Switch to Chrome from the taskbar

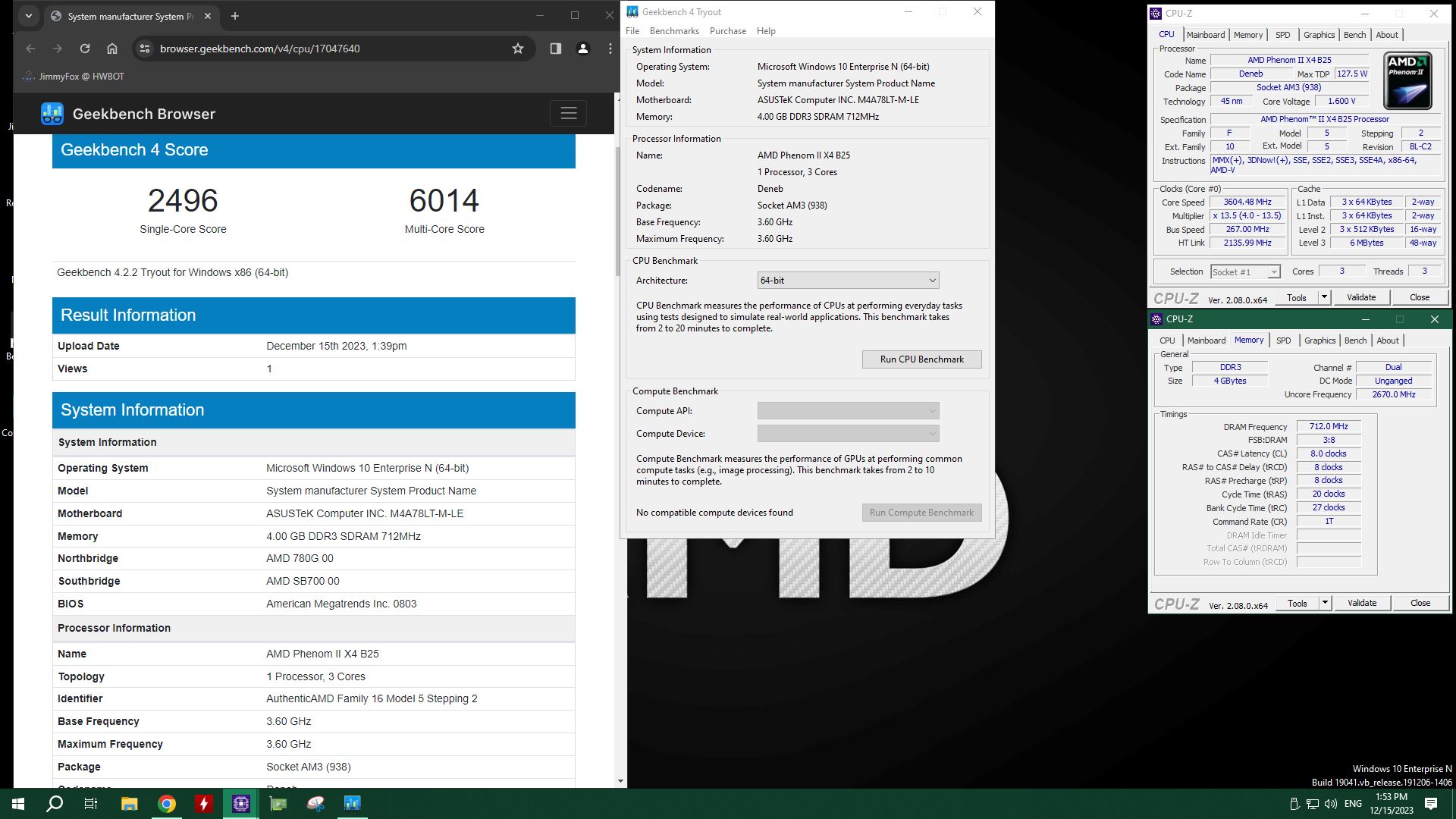[167, 804]
